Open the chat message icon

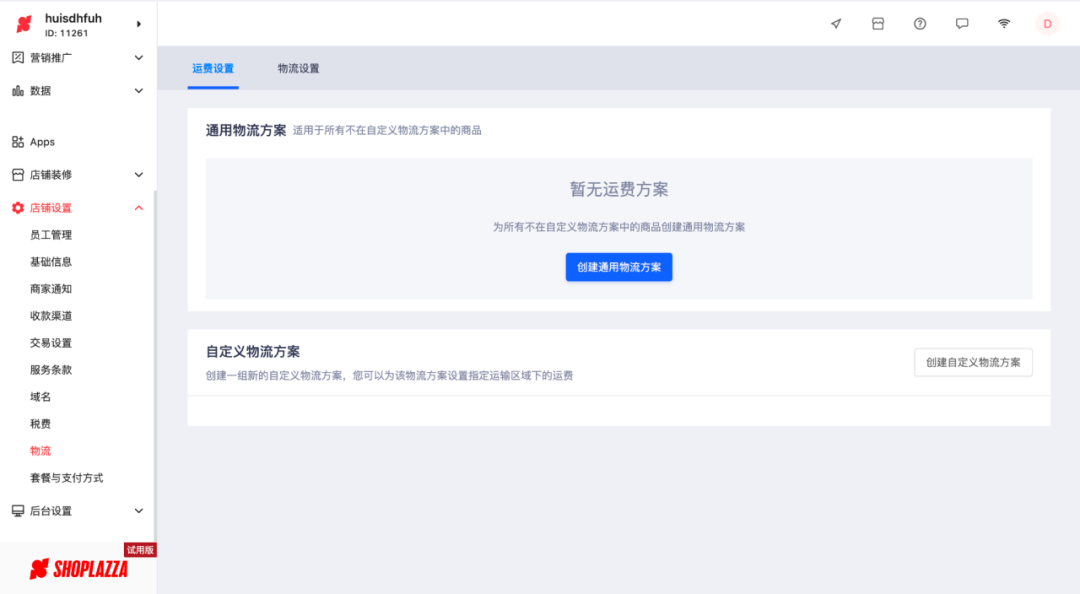[x=962, y=24]
